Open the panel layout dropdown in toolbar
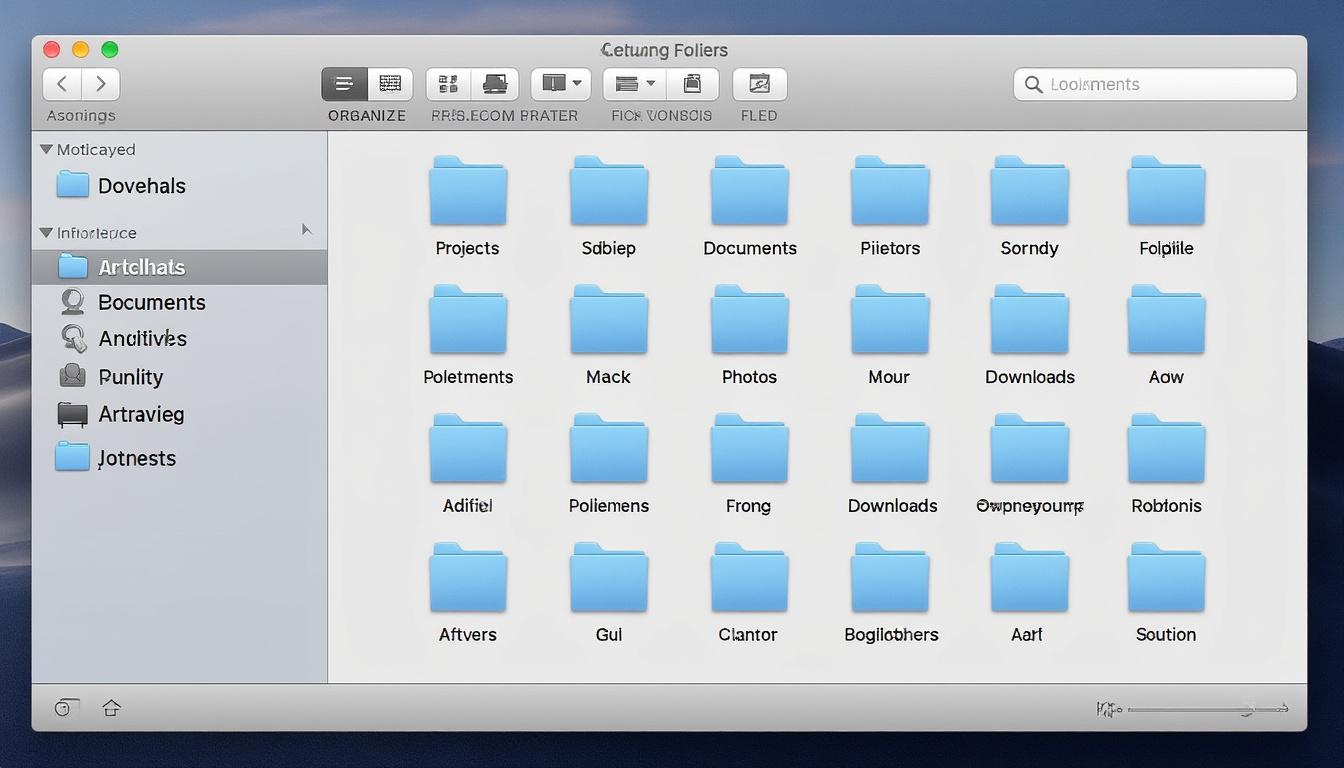 (x=561, y=84)
